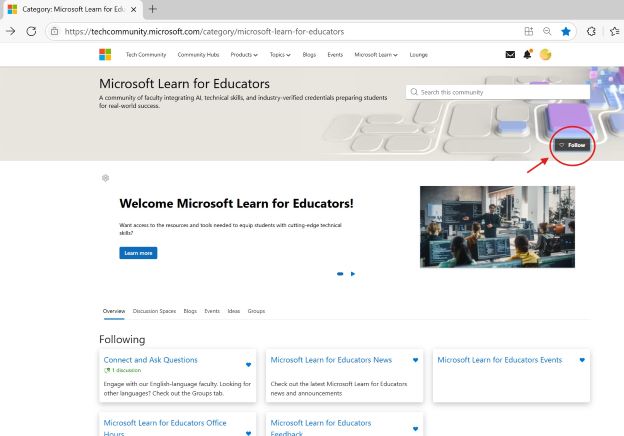Click the 'Microsoft Learn for Educators' banner title
The image size is (624, 436).
click(184, 84)
